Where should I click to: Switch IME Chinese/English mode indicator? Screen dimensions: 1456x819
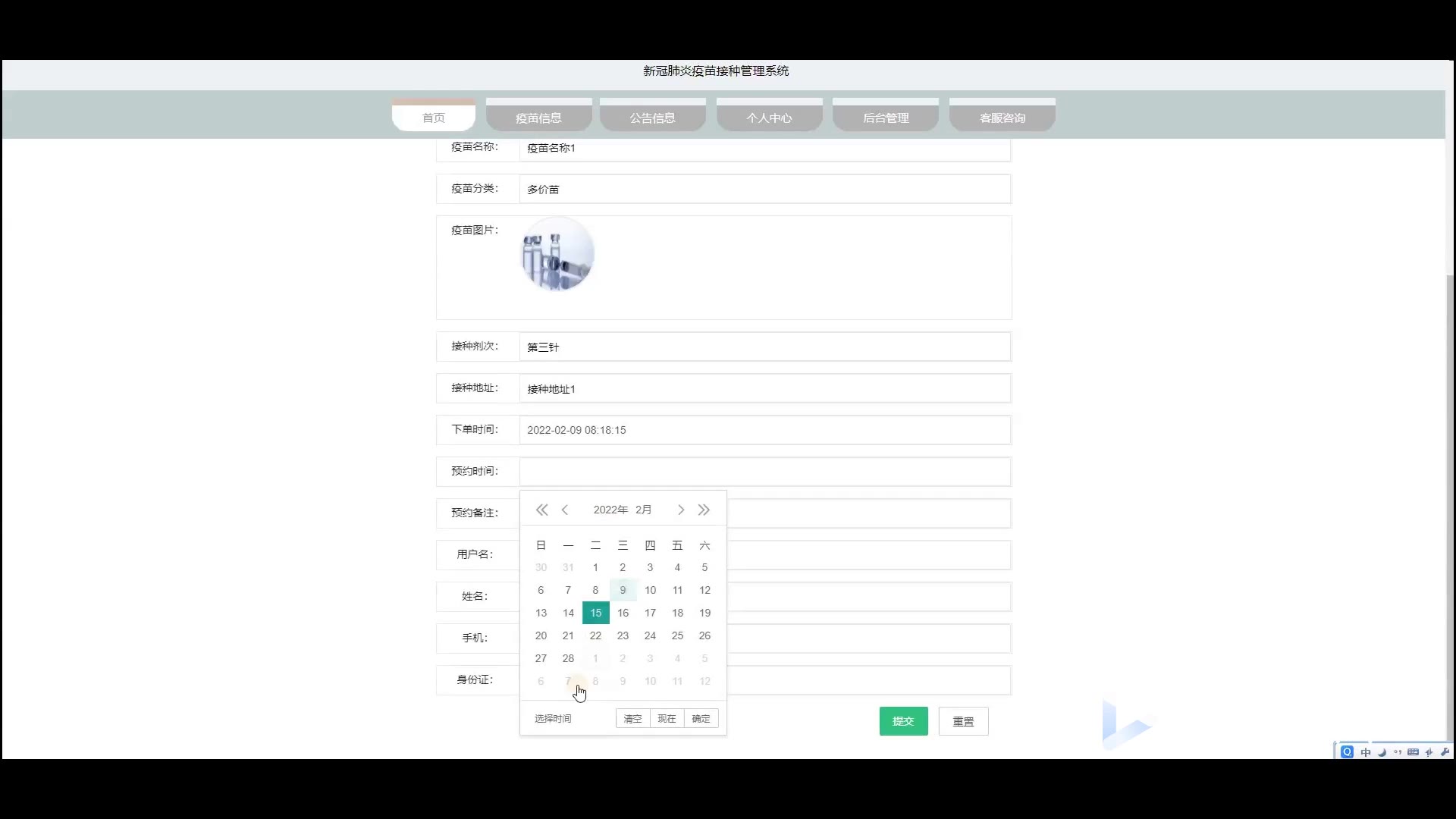point(1366,752)
